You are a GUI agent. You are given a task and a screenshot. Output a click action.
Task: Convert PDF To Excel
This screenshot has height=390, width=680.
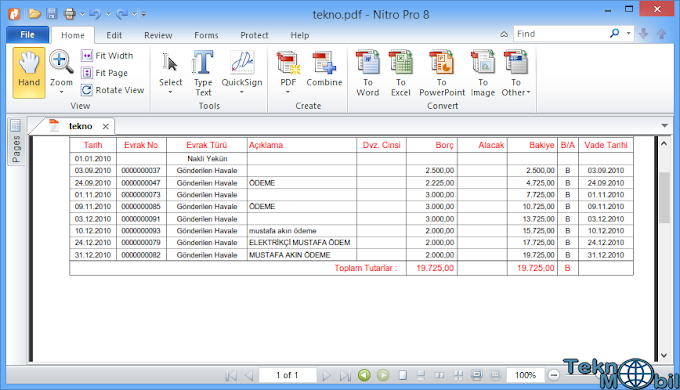[400, 73]
